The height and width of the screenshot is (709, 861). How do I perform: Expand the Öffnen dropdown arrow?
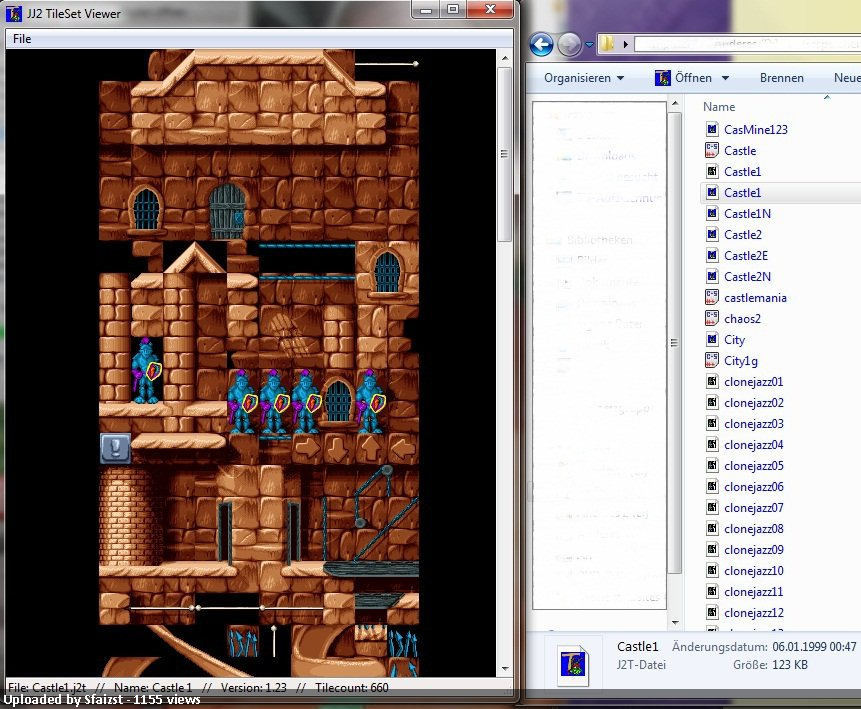pos(725,79)
